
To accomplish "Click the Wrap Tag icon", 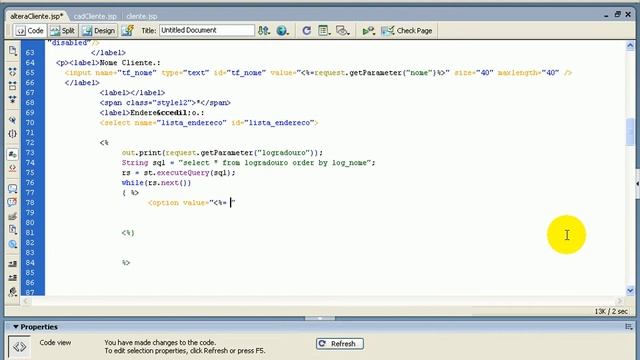I will (13, 216).
